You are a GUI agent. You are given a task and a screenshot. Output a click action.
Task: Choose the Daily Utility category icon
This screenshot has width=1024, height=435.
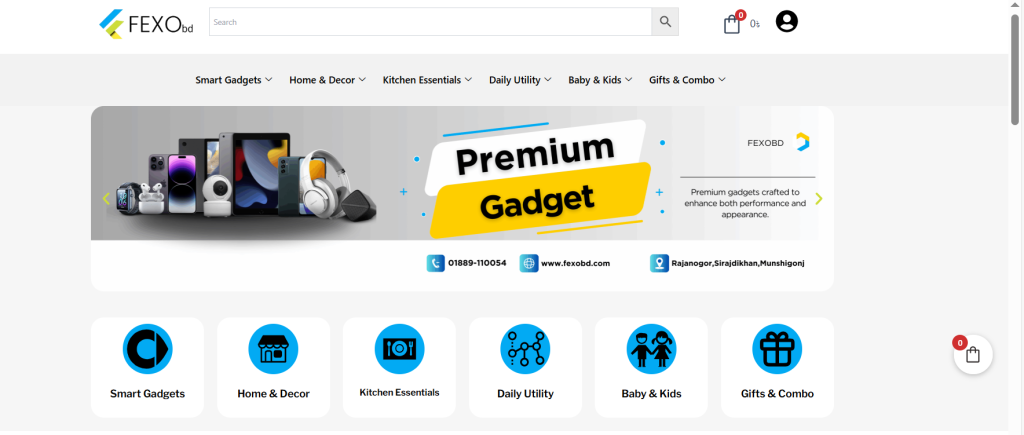coord(525,349)
